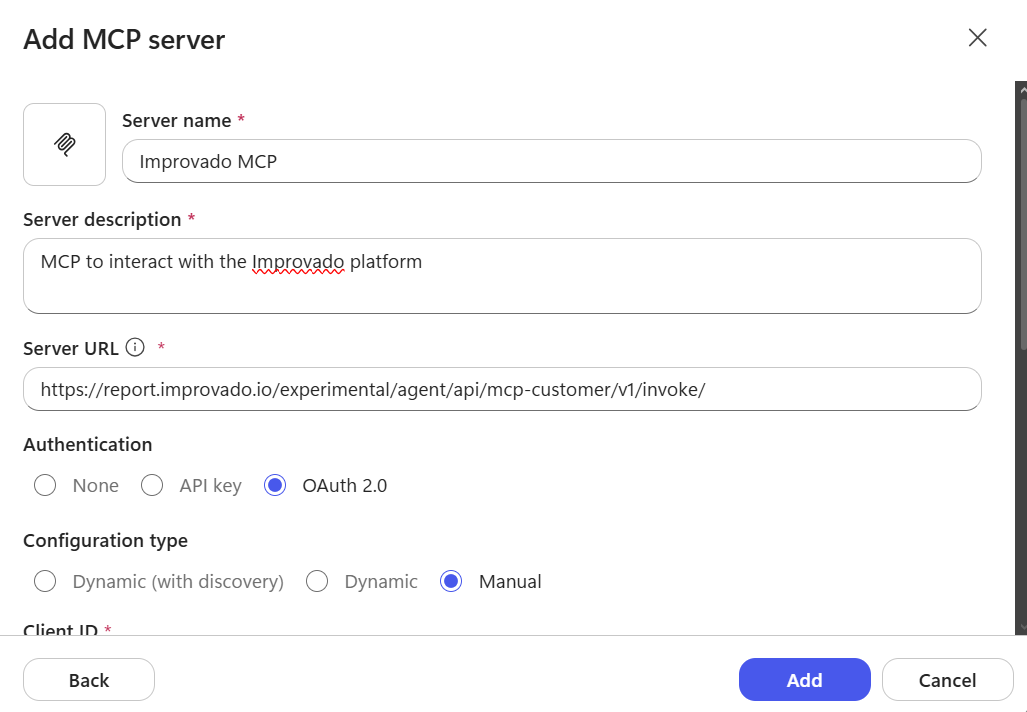Go Back to the previous step
The height and width of the screenshot is (712, 1027).
[x=89, y=680]
